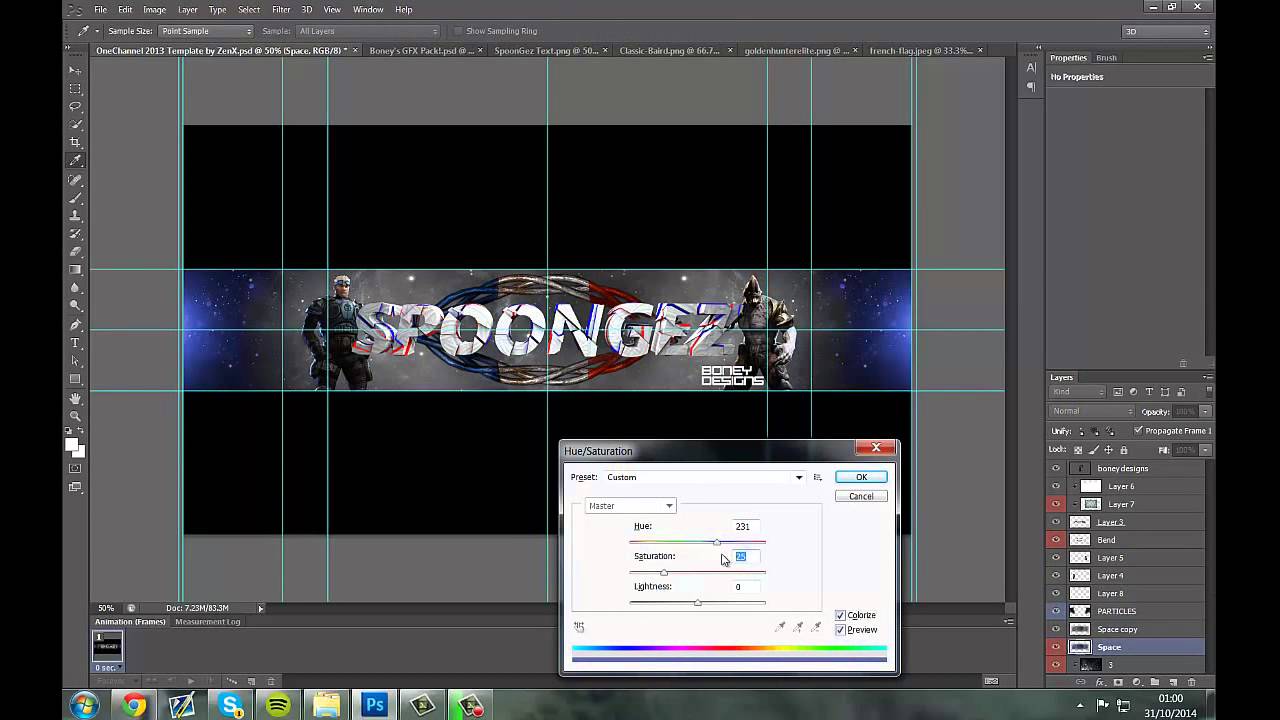The height and width of the screenshot is (720, 1280).
Task: Open the Sample All Layers dropdown
Action: 368,31
